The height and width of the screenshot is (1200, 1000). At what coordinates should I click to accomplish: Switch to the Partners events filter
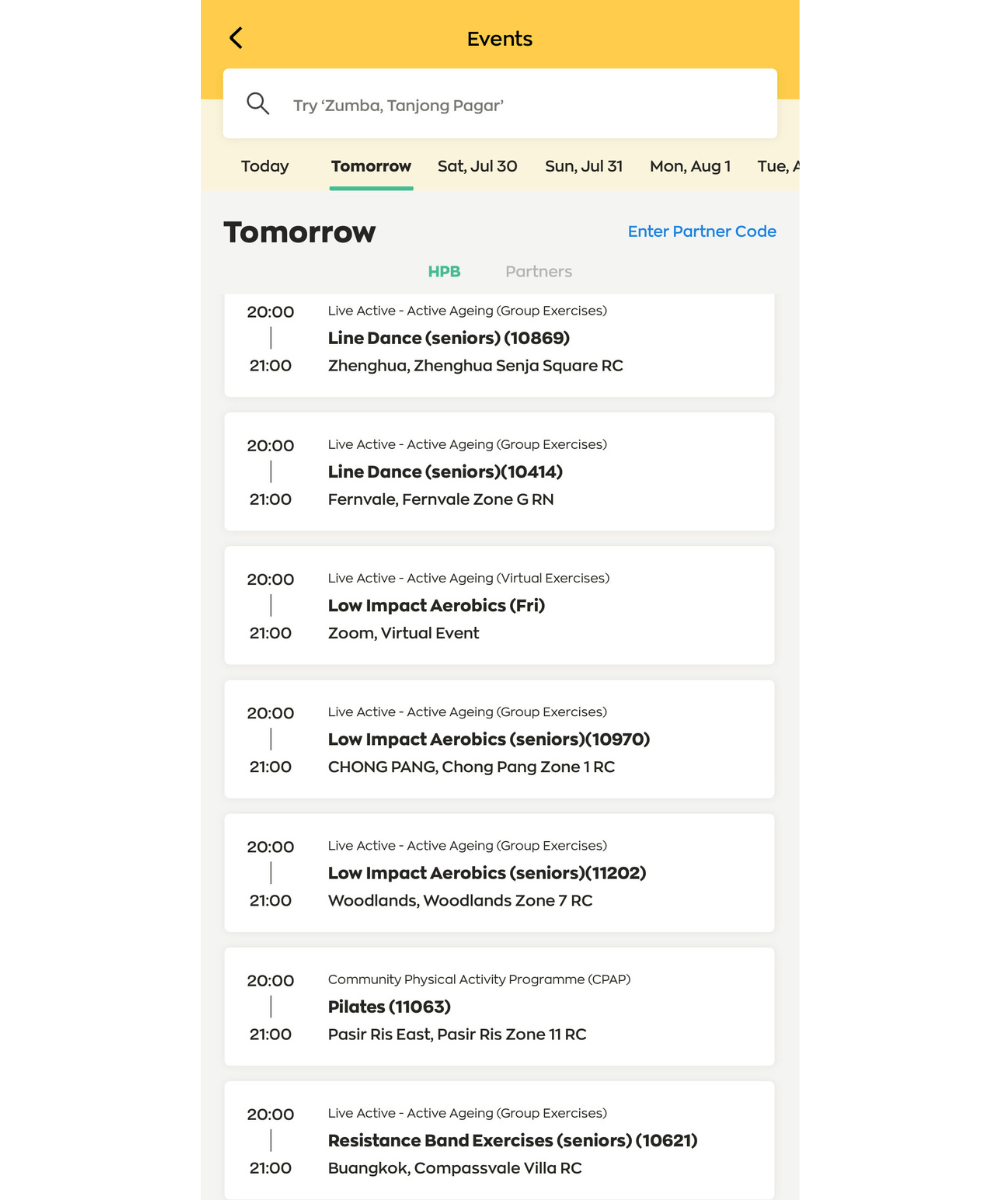pyautogui.click(x=538, y=272)
